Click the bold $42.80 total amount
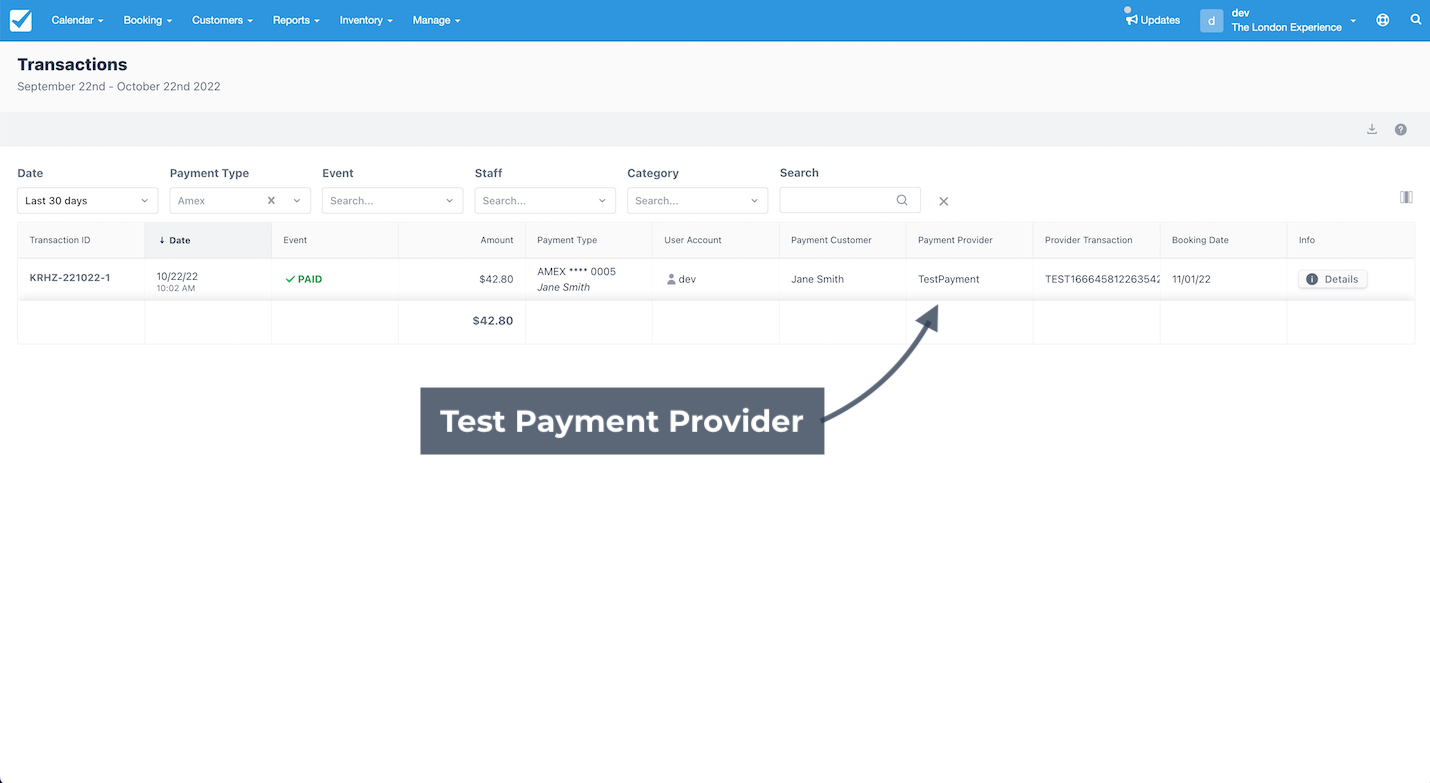This screenshot has height=783, width=1430. point(493,321)
